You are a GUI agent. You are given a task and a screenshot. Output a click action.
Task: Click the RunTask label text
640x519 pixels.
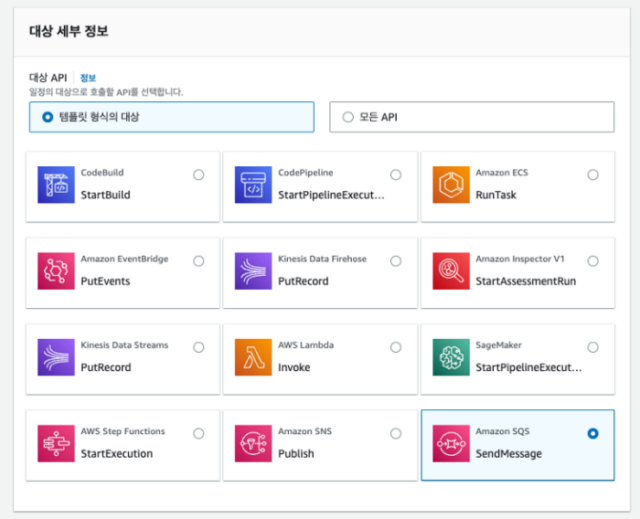[x=496, y=195]
